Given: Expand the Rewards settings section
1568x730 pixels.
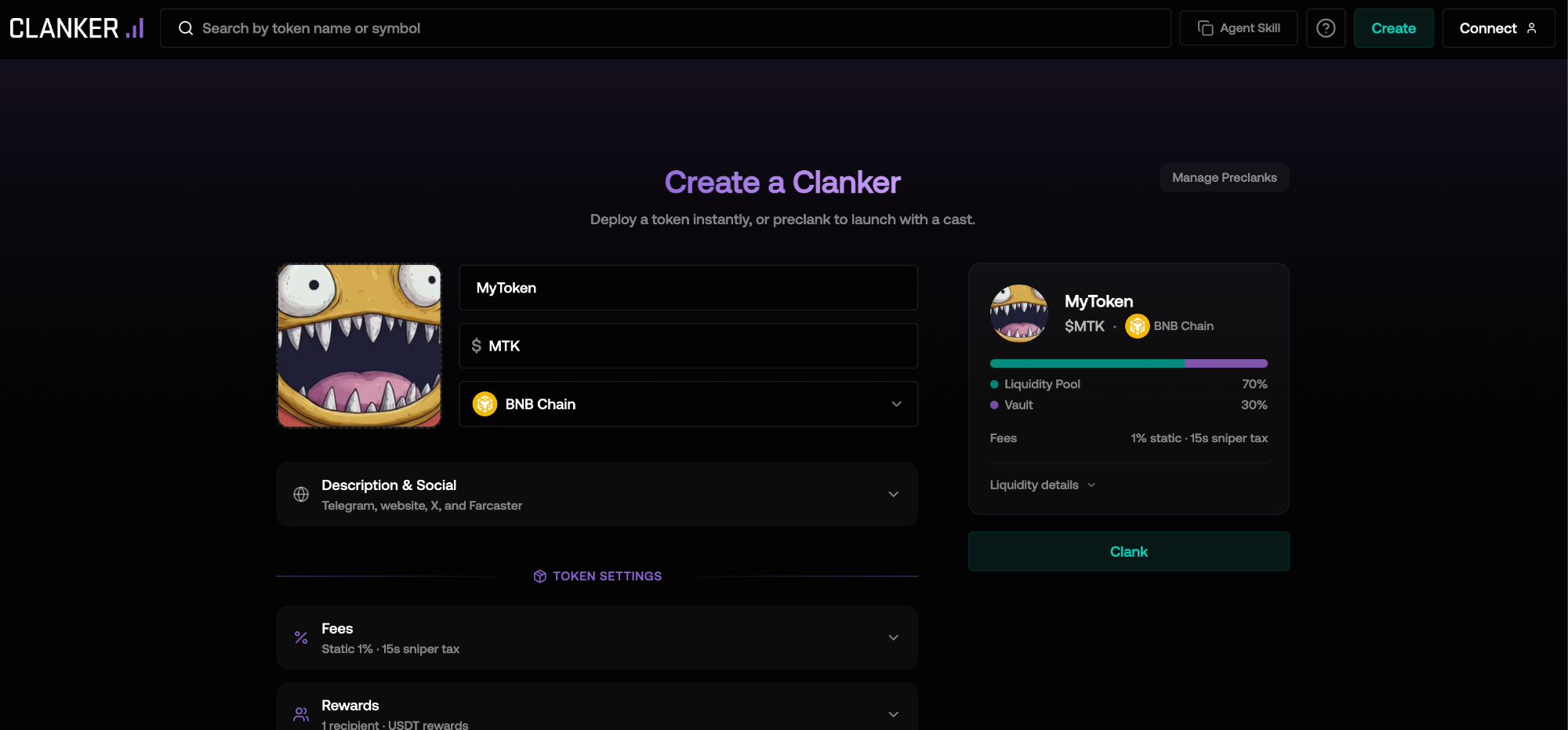Looking at the screenshot, I should [x=597, y=707].
